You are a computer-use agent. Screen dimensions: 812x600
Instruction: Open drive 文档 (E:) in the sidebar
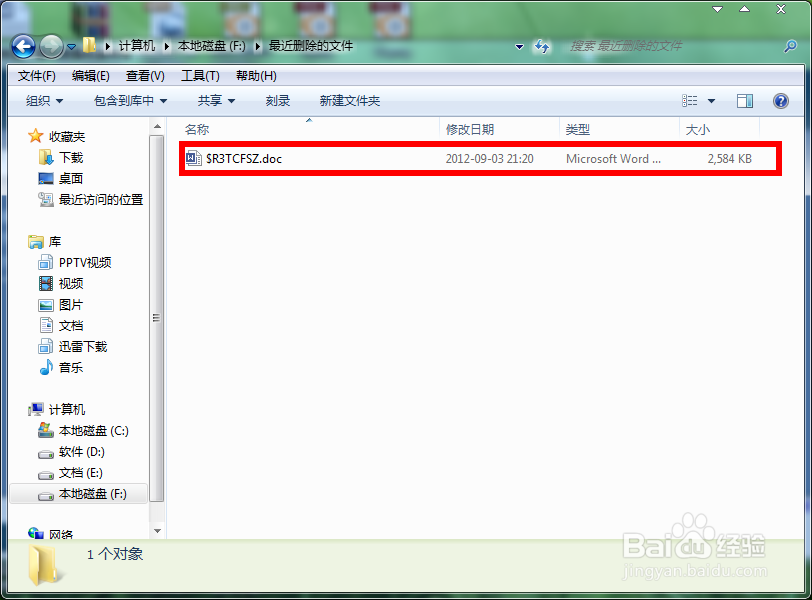81,473
